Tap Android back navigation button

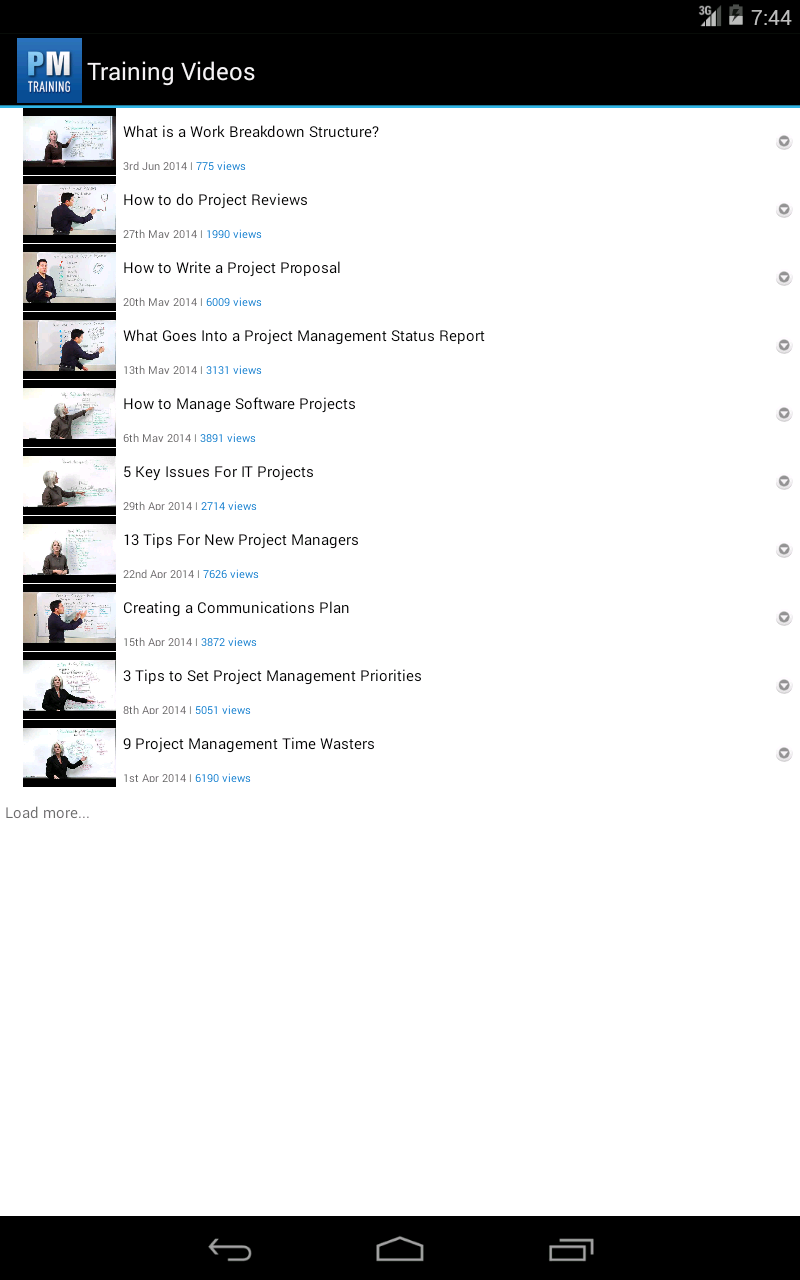(x=230, y=1249)
